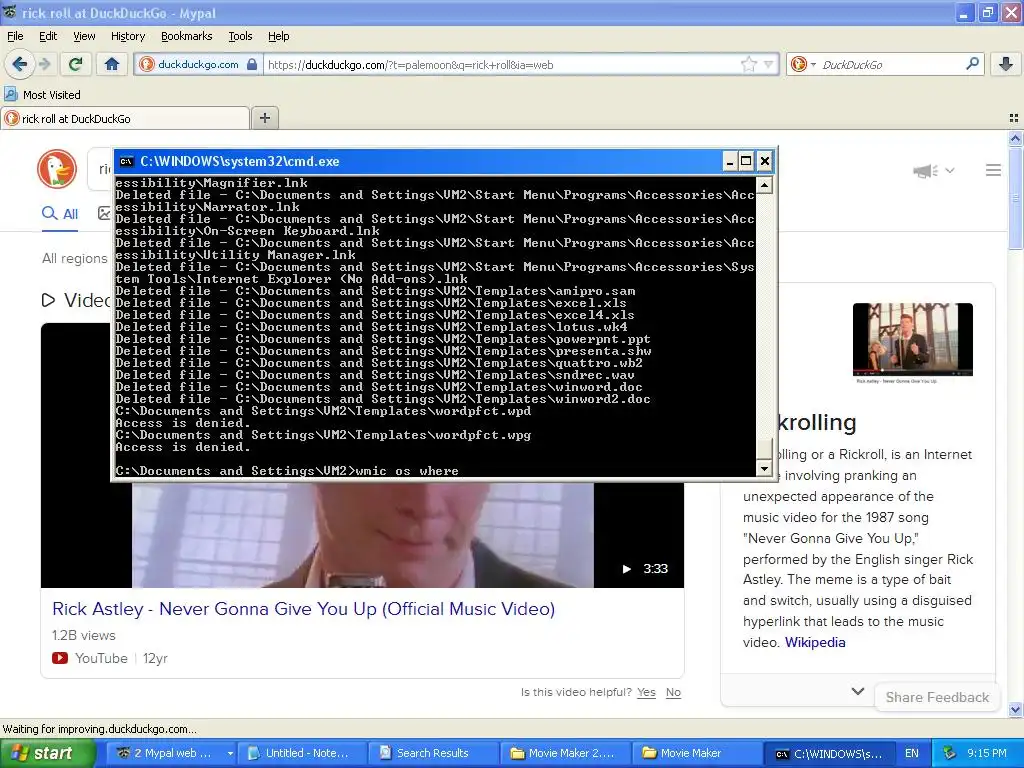Screen dimensions: 1024x768
Task: Open the All regions filter
Action: pyautogui.click(x=74, y=258)
